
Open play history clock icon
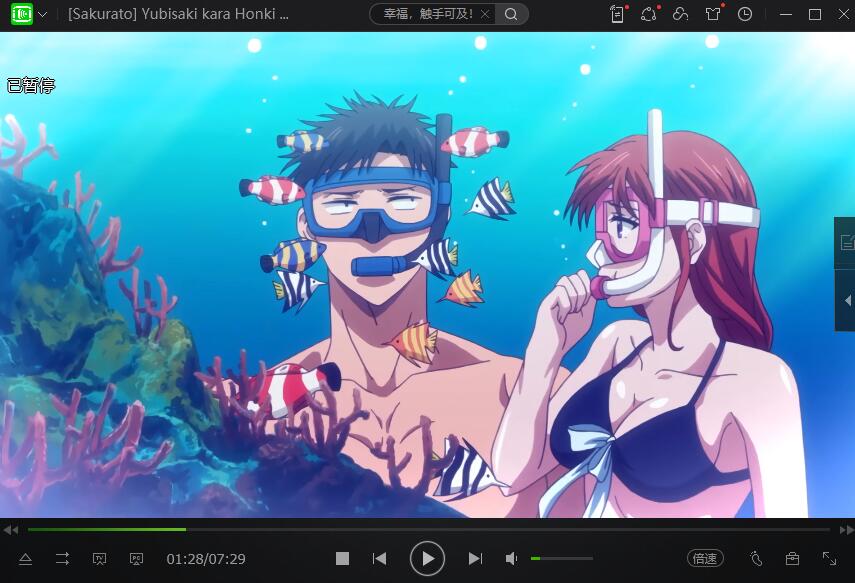click(745, 14)
